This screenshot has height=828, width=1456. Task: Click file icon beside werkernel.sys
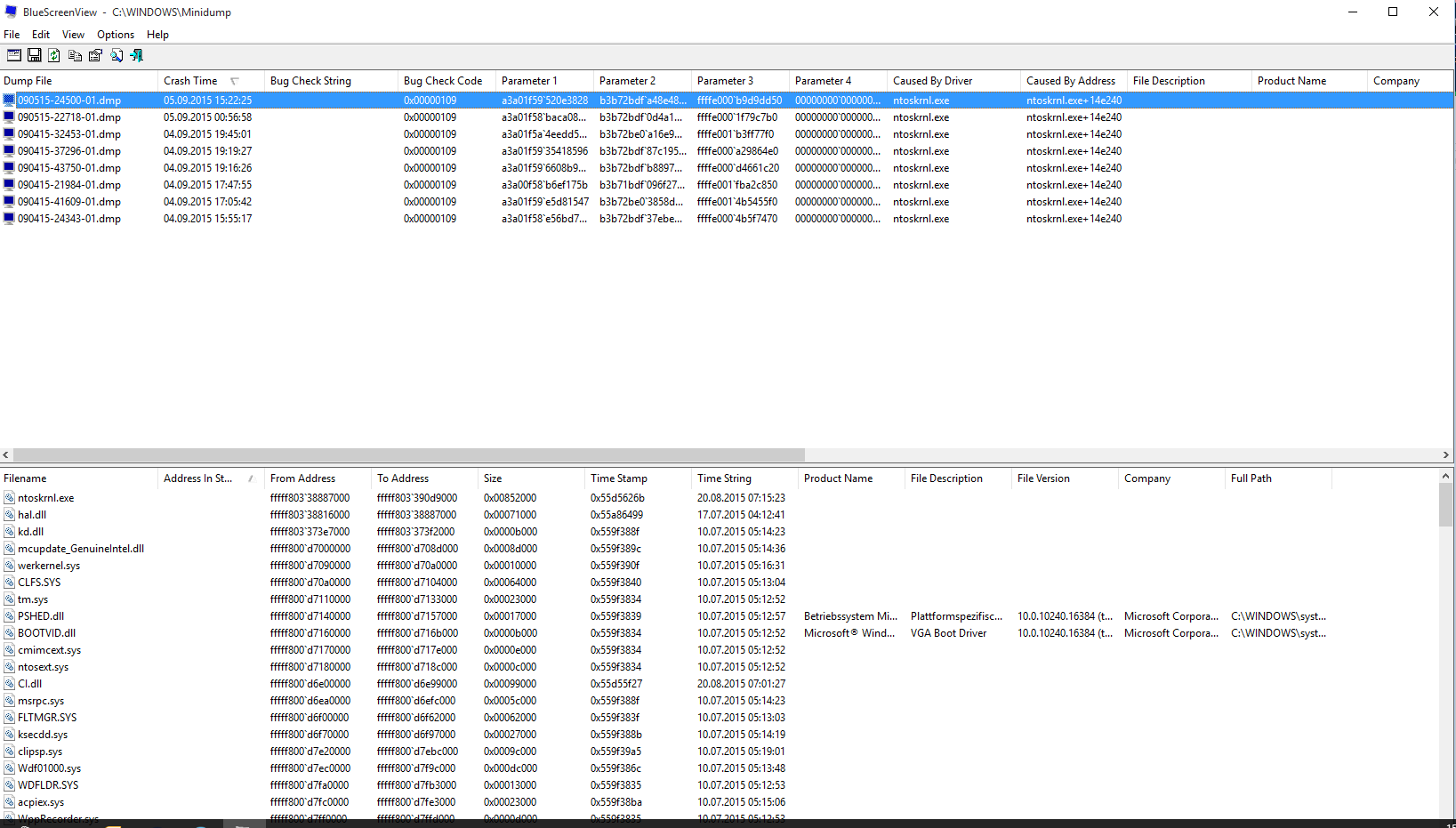9,566
